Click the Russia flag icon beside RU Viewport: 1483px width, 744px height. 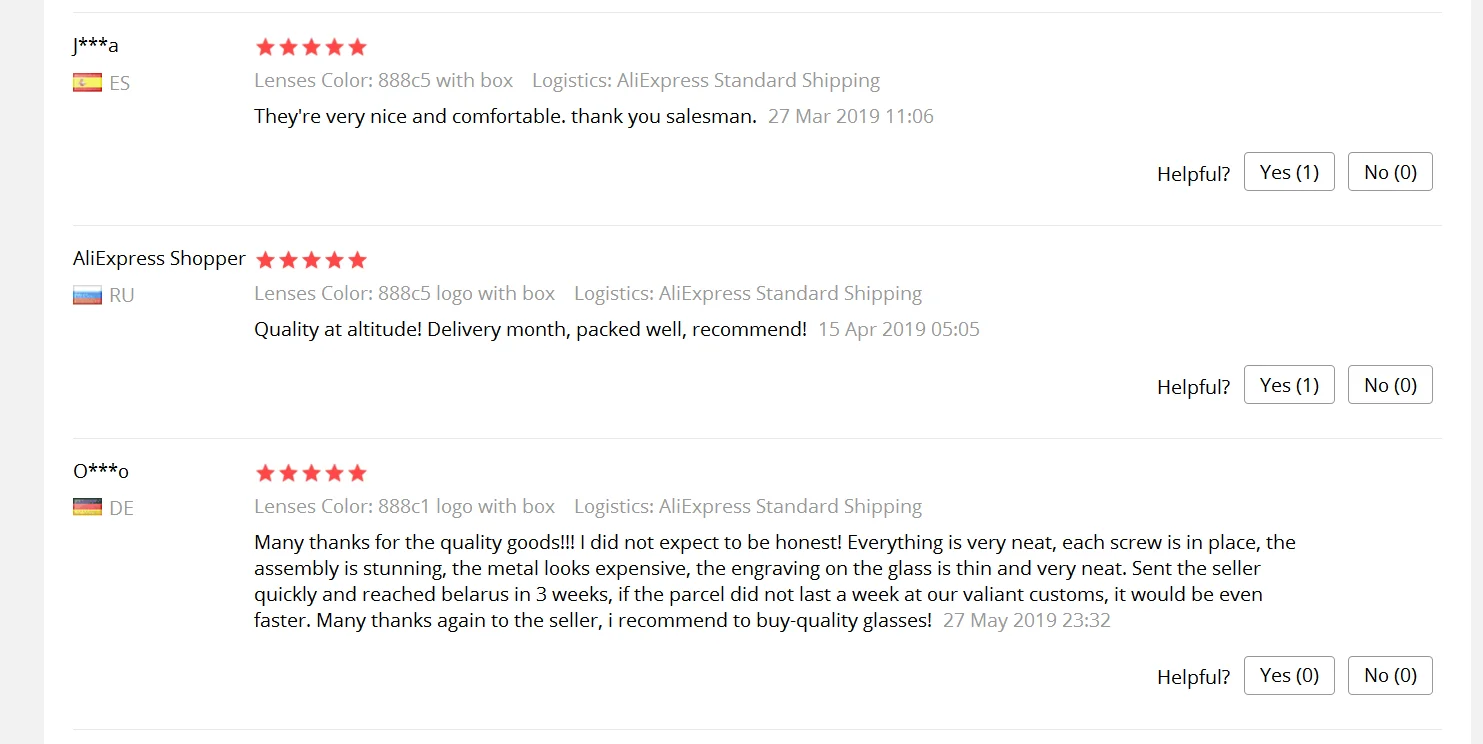tap(87, 296)
